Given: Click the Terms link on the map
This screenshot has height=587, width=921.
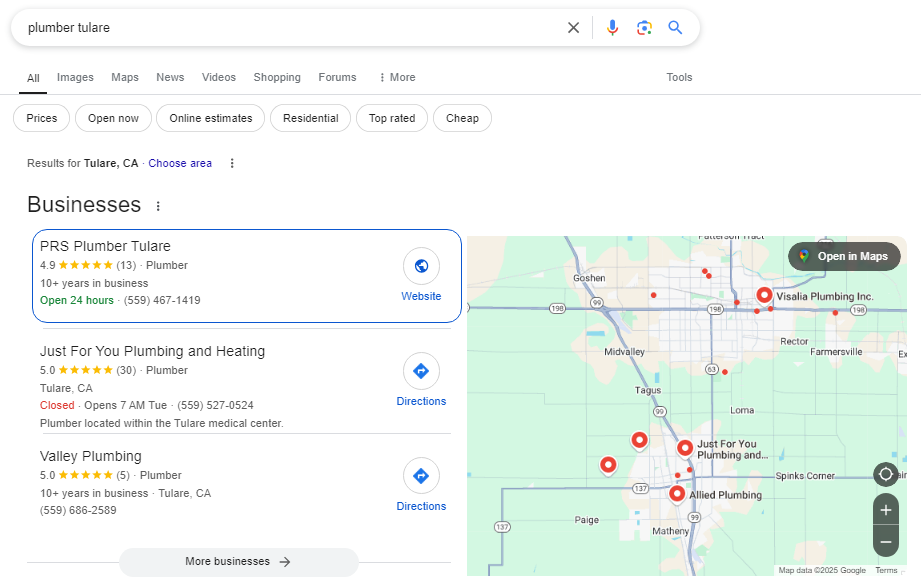Looking at the screenshot, I should pos(886,570).
